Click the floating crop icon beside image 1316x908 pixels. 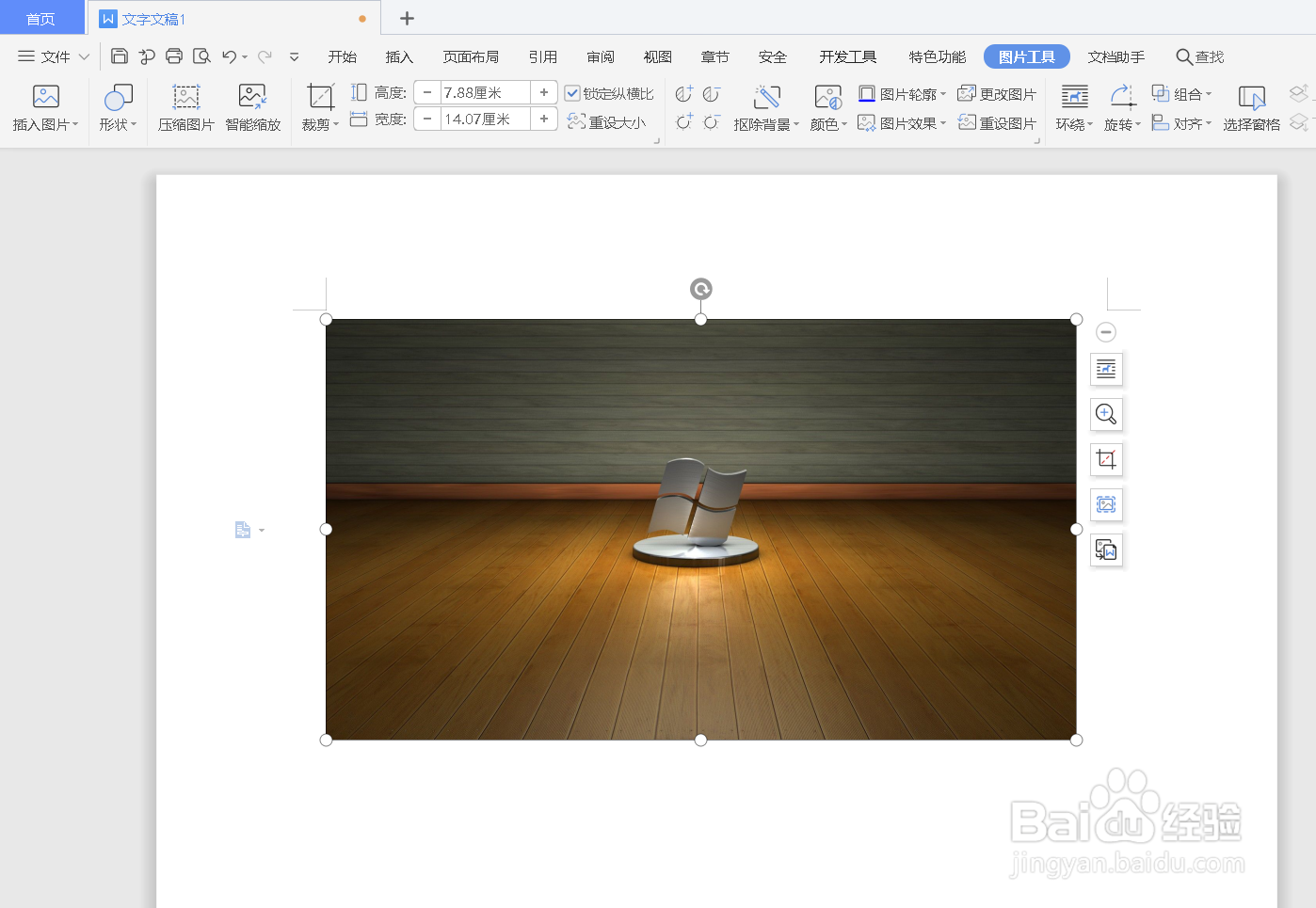[x=1106, y=459]
